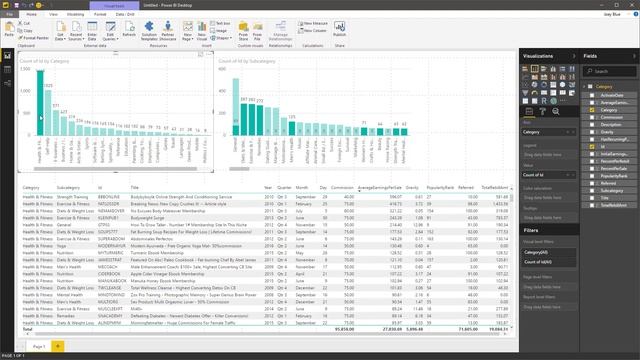The height and width of the screenshot is (360, 640).
Task: Click the data table's vertical scrollbar
Action: pyautogui.click(x=511, y=197)
